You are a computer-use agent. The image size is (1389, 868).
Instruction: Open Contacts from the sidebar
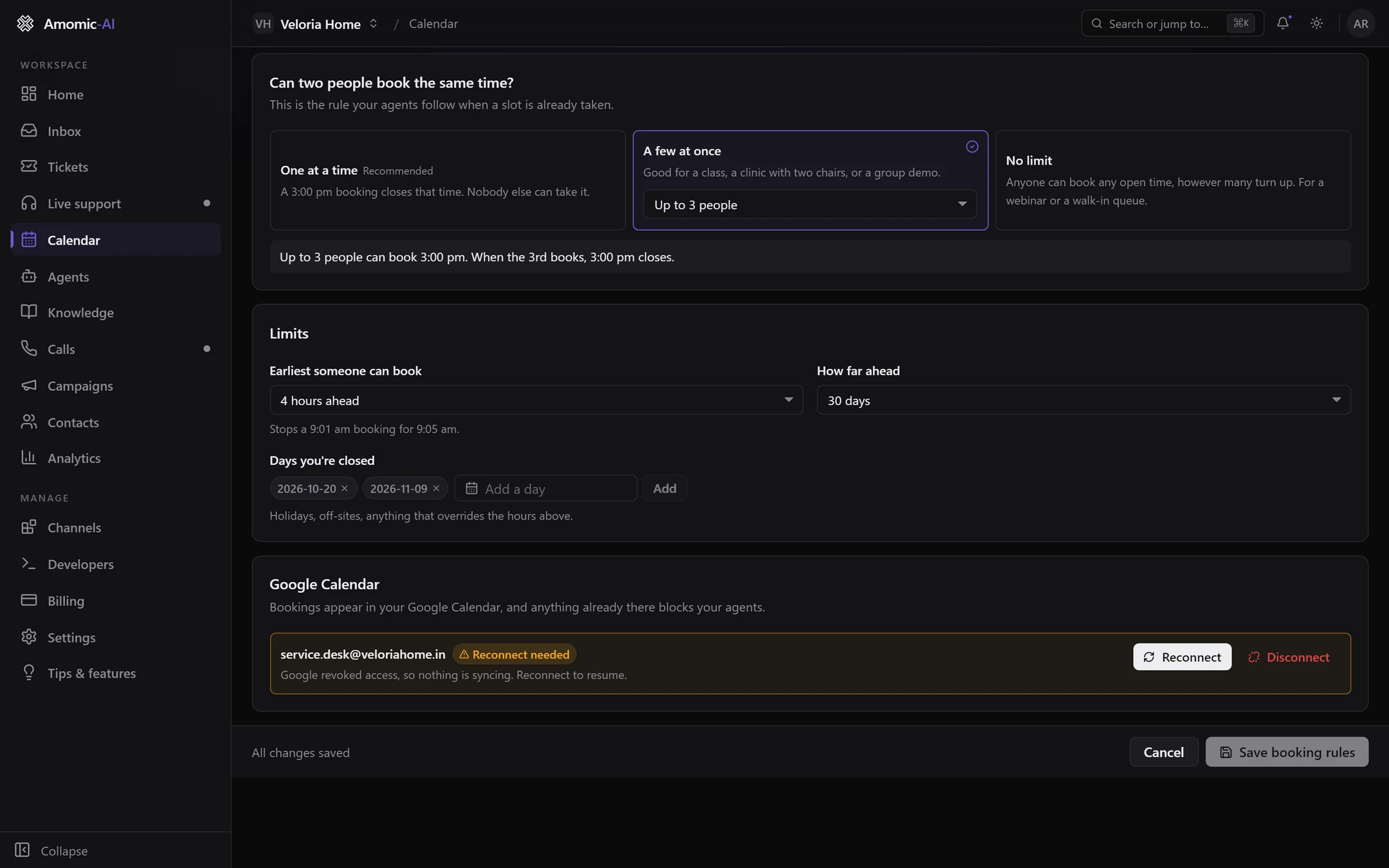click(x=116, y=422)
